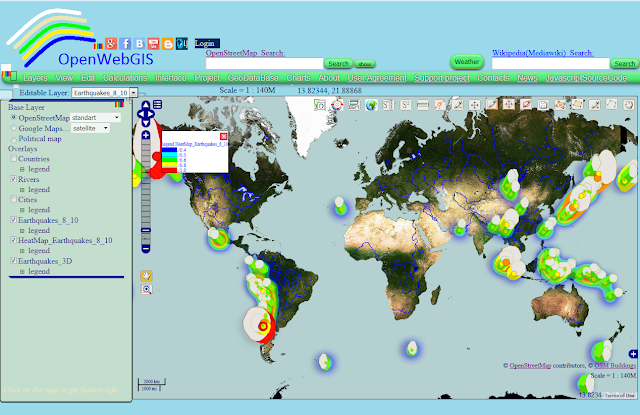Open the Editable Layer dropdown

pos(105,93)
